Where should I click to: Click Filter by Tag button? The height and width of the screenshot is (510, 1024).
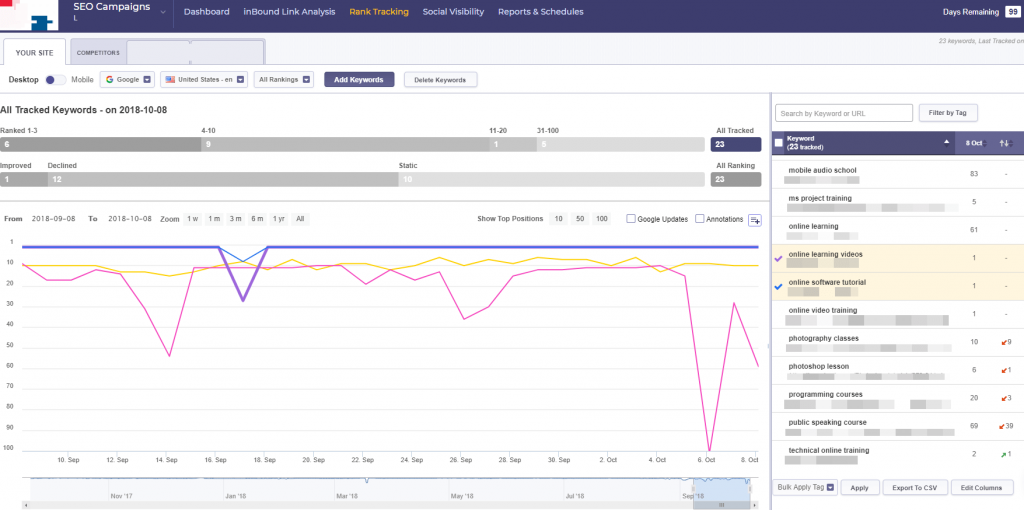click(x=948, y=112)
